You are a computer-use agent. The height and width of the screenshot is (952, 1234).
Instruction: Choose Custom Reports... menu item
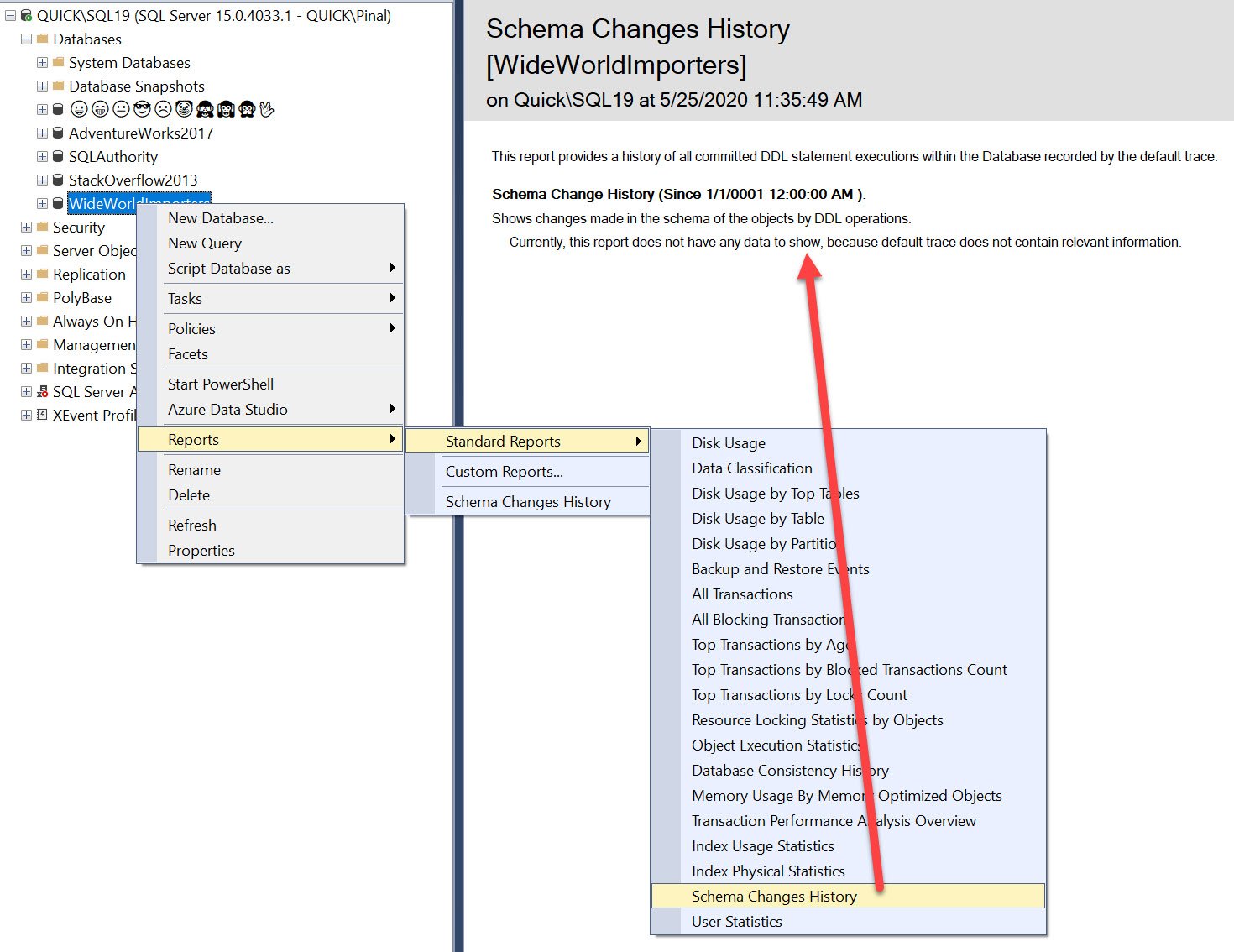pos(527,472)
